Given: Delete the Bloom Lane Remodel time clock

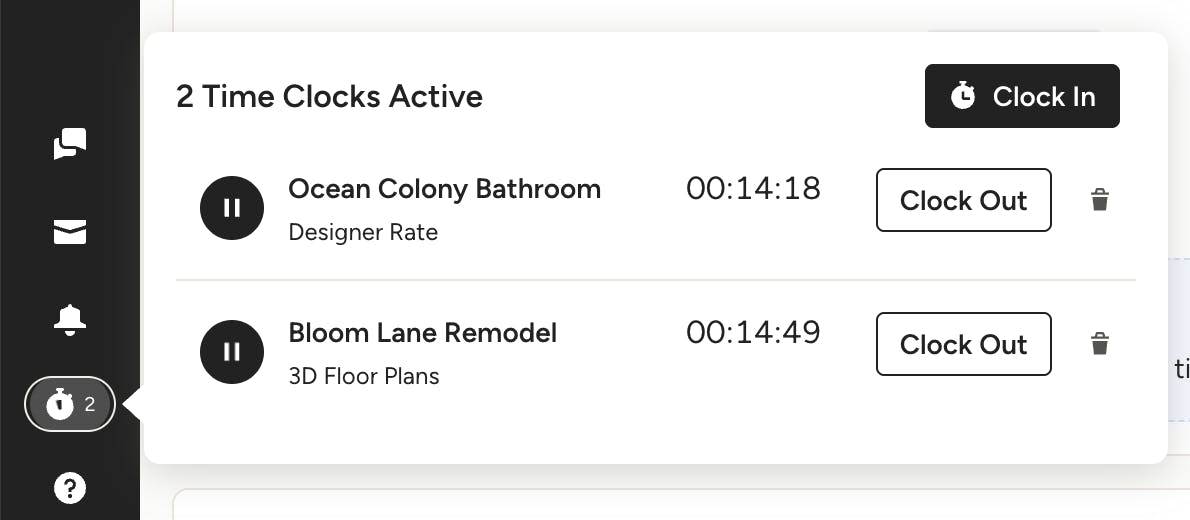Looking at the screenshot, I should [1100, 344].
